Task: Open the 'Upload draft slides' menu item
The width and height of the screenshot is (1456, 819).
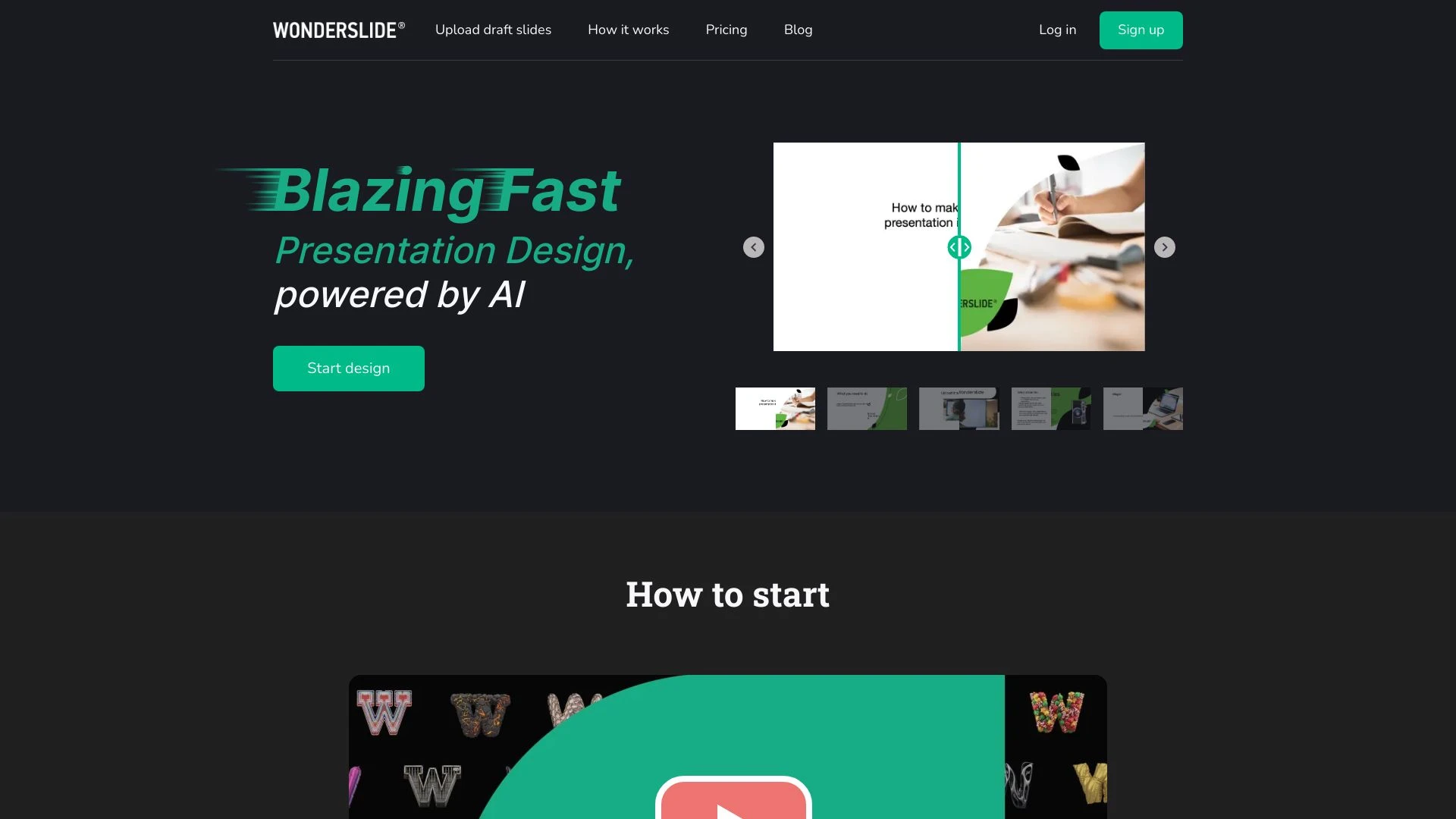Action: [493, 30]
